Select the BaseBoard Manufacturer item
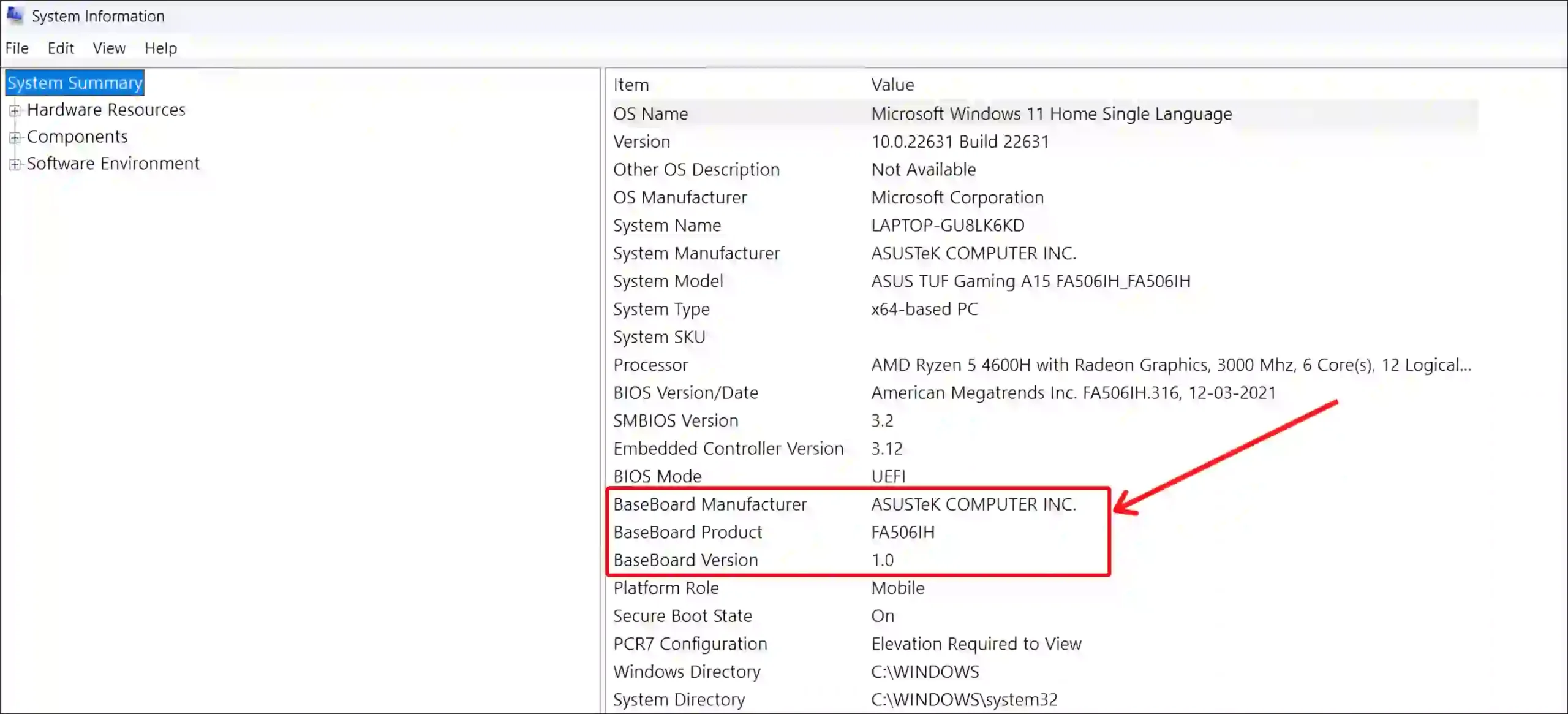 pyautogui.click(x=710, y=504)
